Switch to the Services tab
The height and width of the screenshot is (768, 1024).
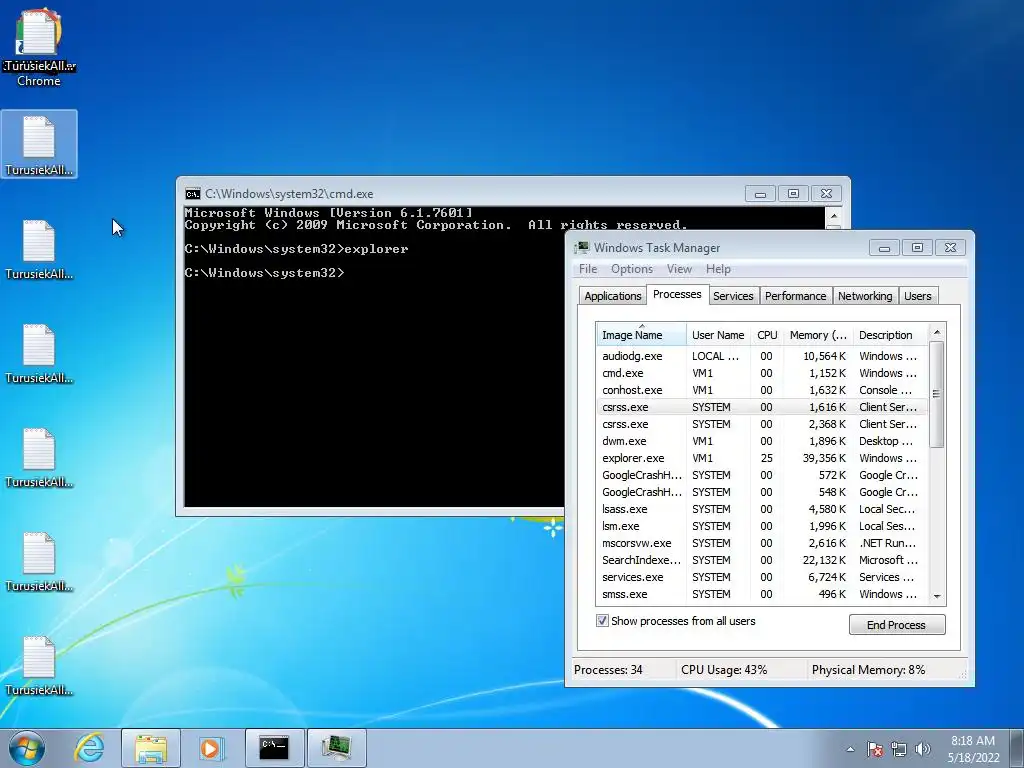pyautogui.click(x=733, y=296)
